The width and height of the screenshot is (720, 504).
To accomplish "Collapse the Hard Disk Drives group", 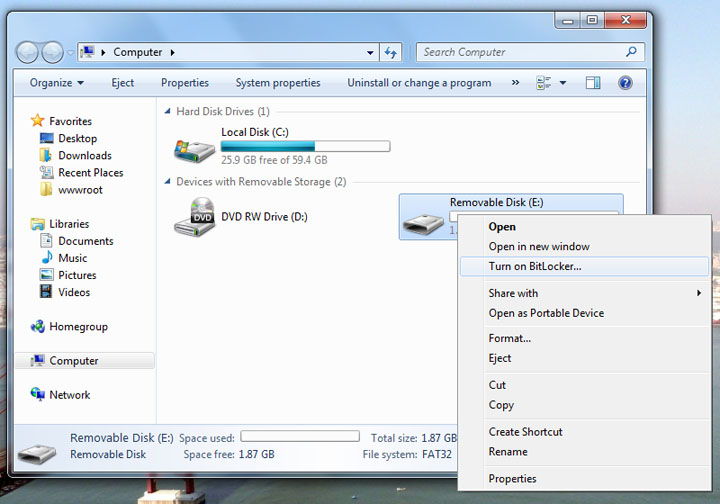I will [x=168, y=111].
